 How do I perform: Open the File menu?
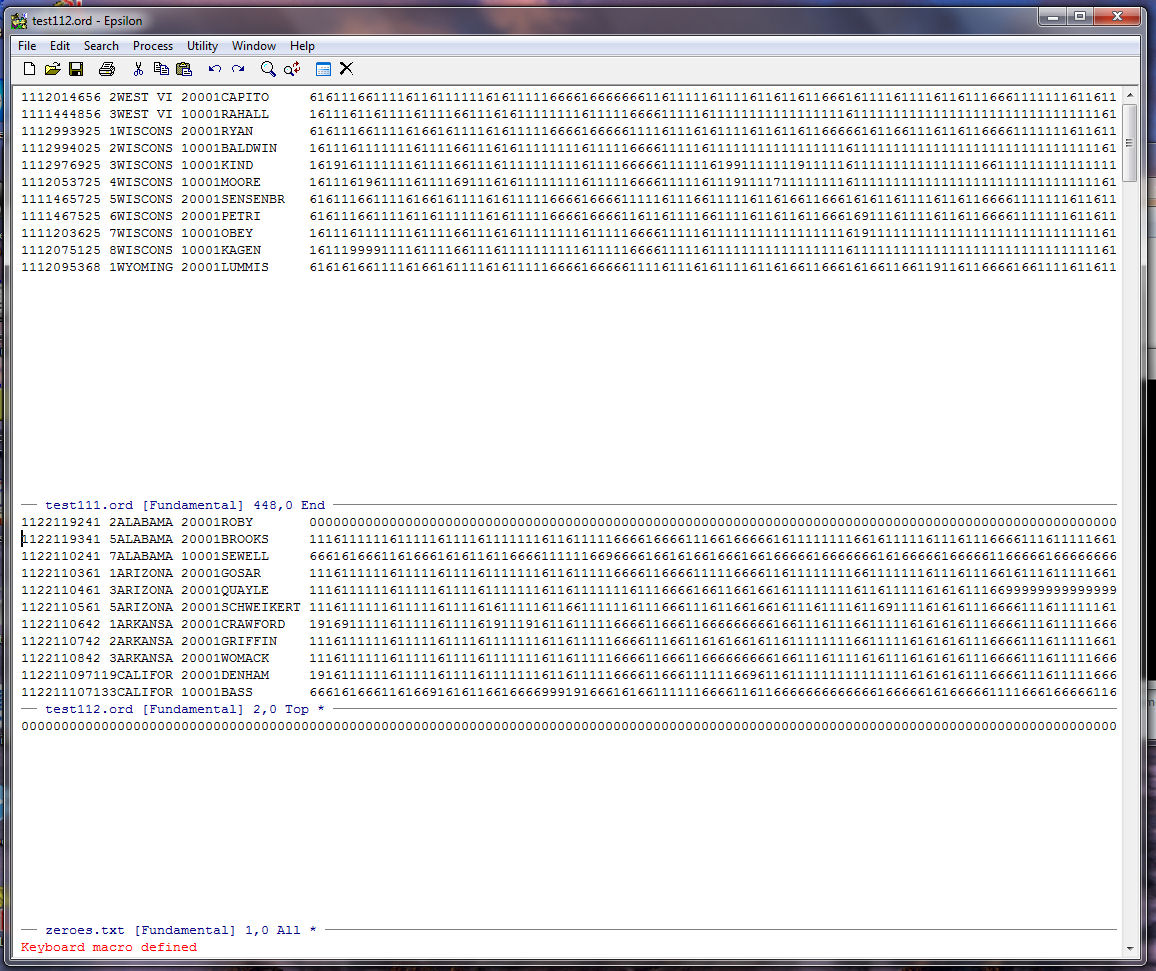[x=27, y=46]
